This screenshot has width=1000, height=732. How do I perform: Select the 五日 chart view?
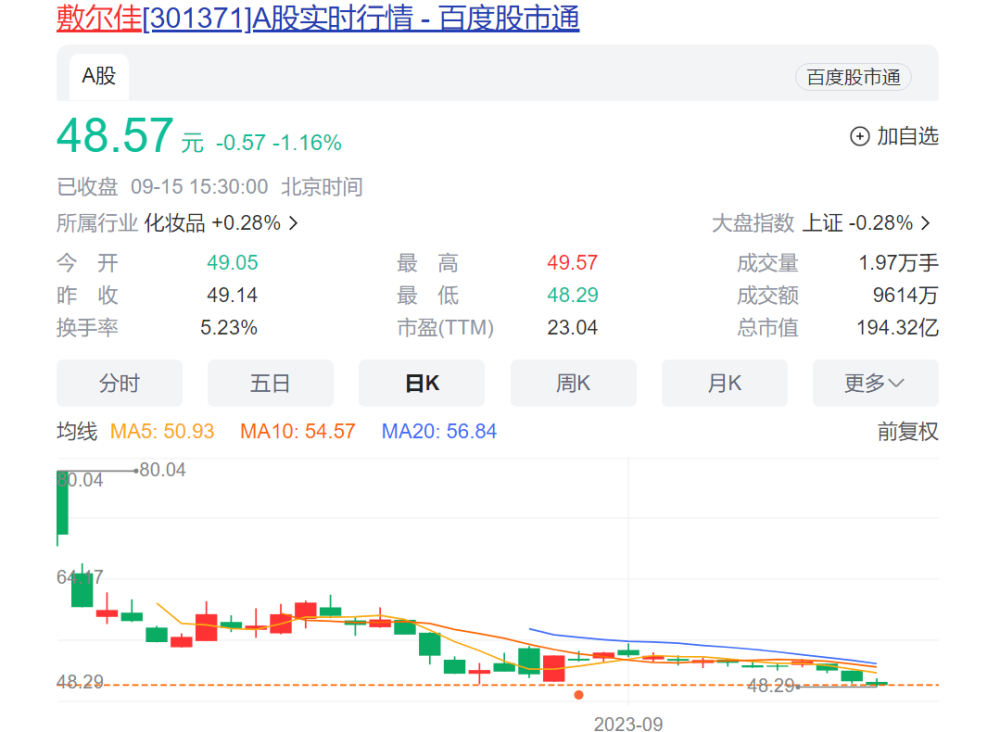(270, 383)
